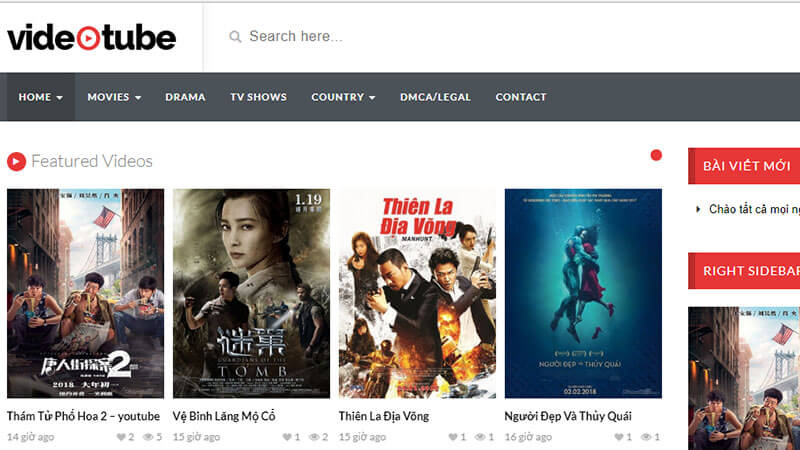Click title link Thiên La Địa Võng
The image size is (800, 450).
coord(384,416)
